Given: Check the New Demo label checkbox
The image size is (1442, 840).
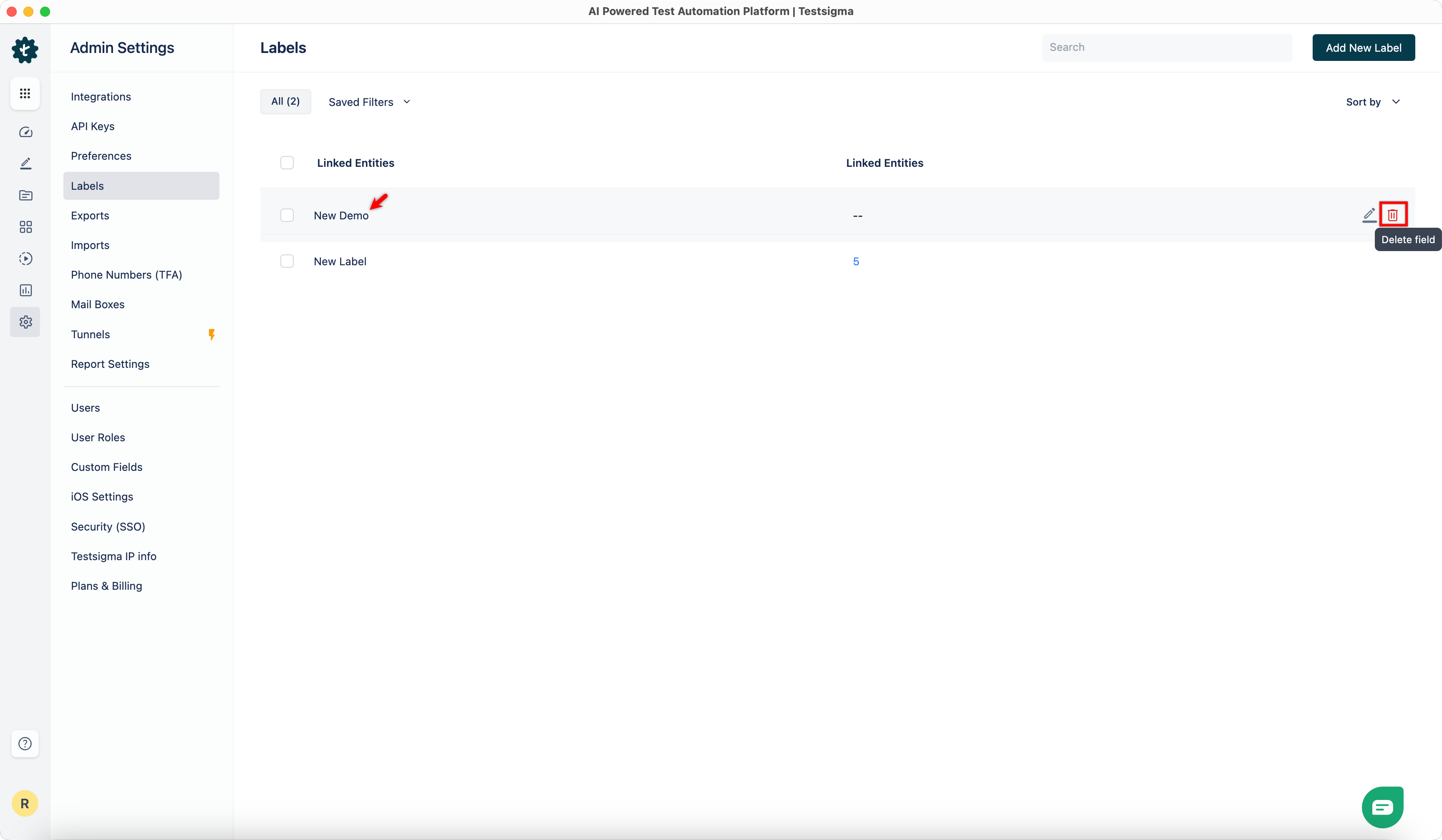Looking at the screenshot, I should (287, 216).
